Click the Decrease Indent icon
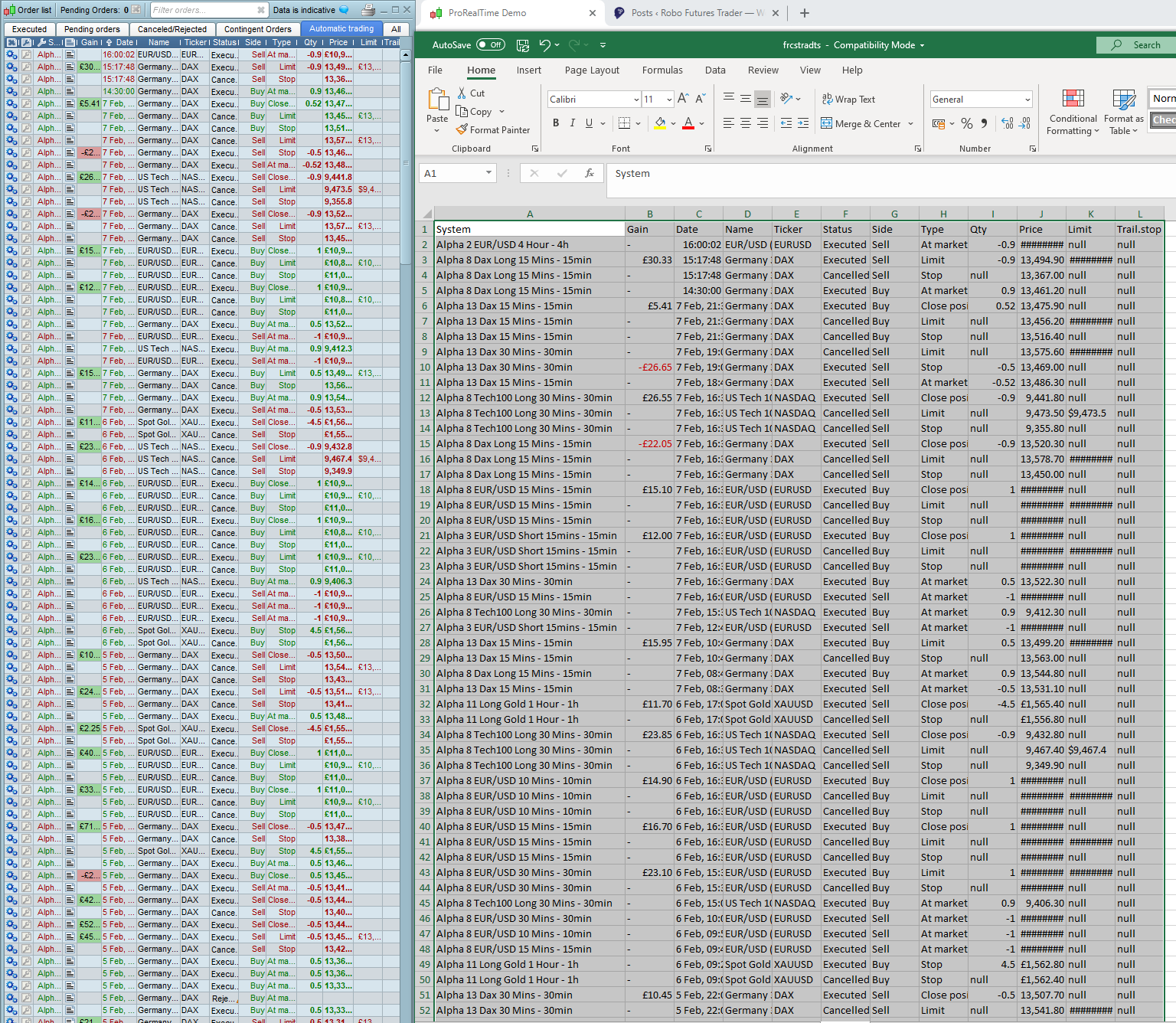Viewport: 1176px width, 1023px height. click(x=786, y=123)
